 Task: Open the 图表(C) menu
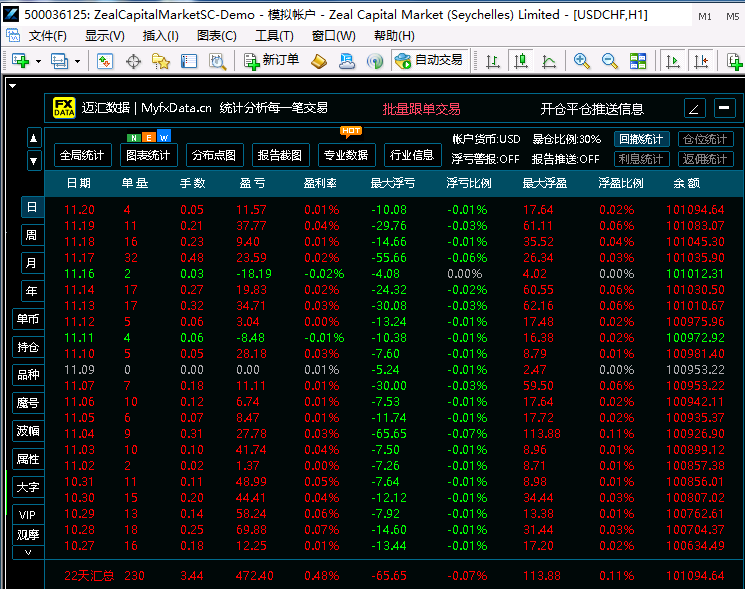[217, 36]
